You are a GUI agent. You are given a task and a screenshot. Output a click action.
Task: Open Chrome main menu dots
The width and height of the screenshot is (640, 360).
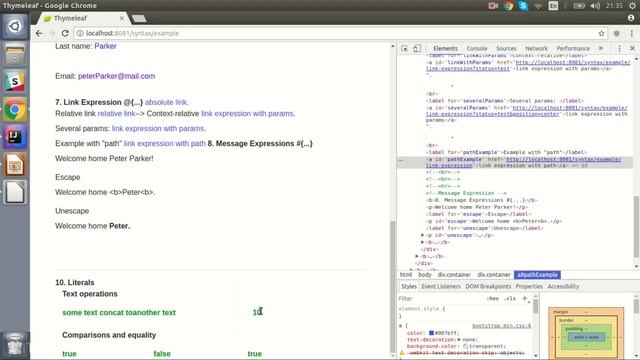pos(631,33)
